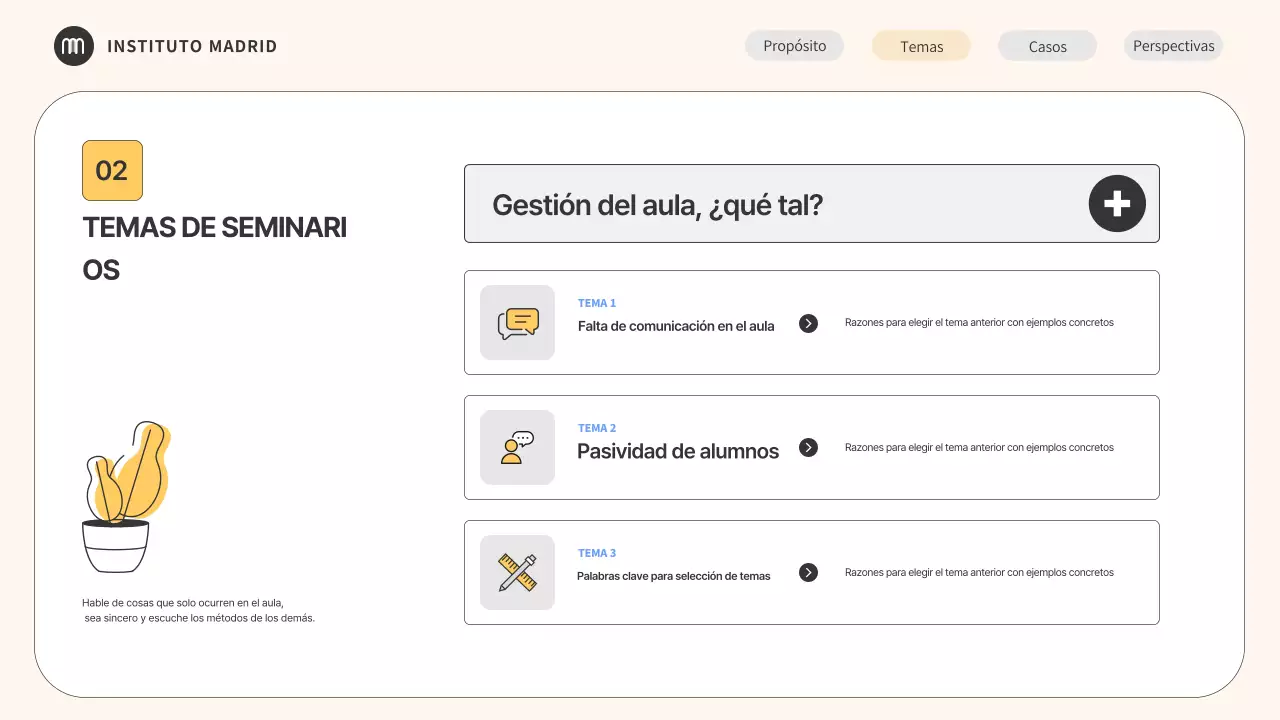Click the yellow '02' number badge
The image size is (1280, 720).
112,170
